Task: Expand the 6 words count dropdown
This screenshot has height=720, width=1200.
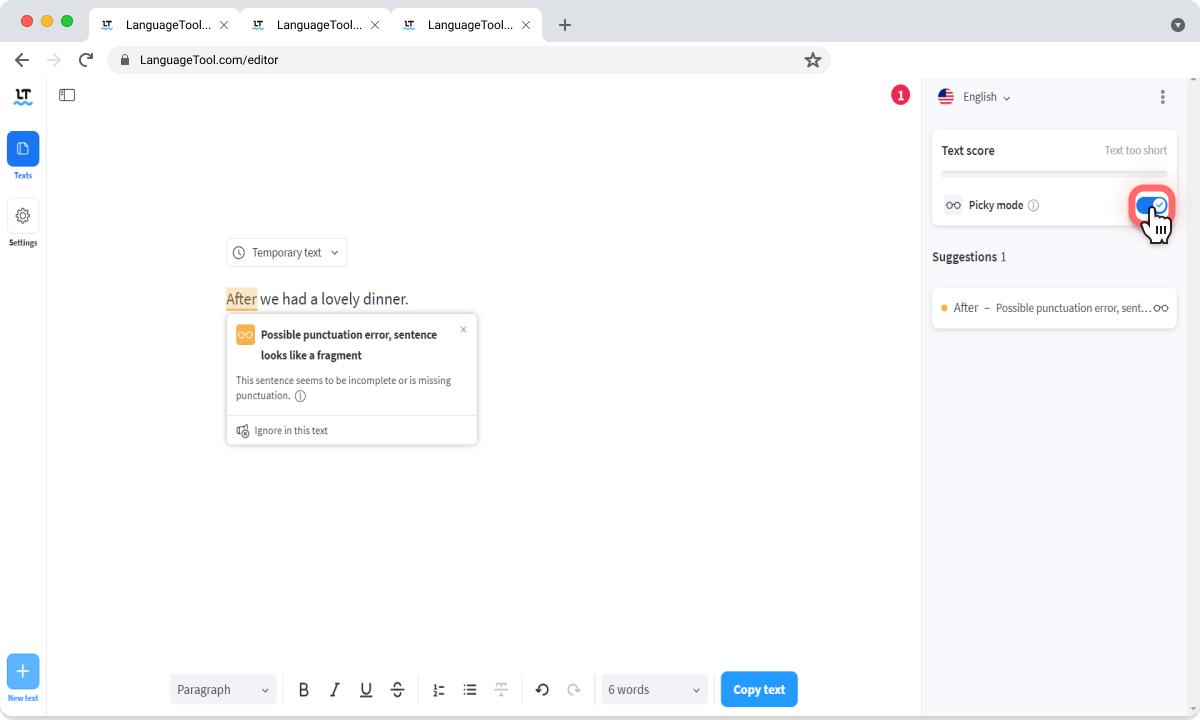Action: click(x=655, y=690)
